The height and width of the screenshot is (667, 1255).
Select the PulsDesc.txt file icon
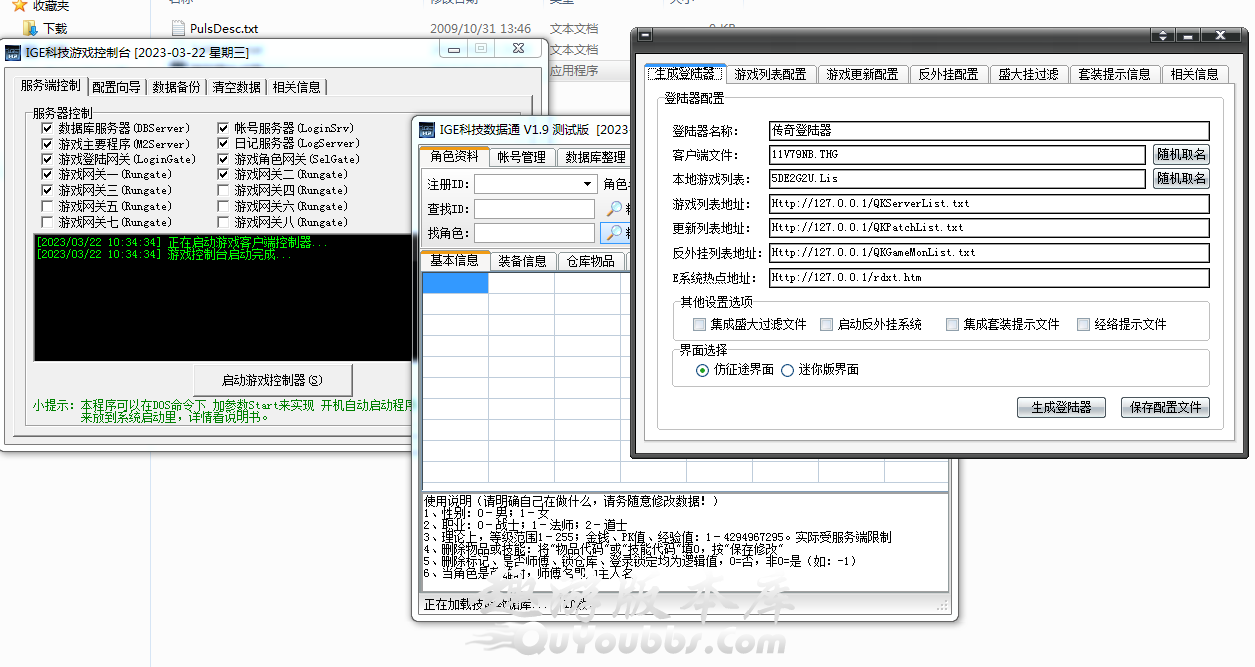[x=179, y=29]
